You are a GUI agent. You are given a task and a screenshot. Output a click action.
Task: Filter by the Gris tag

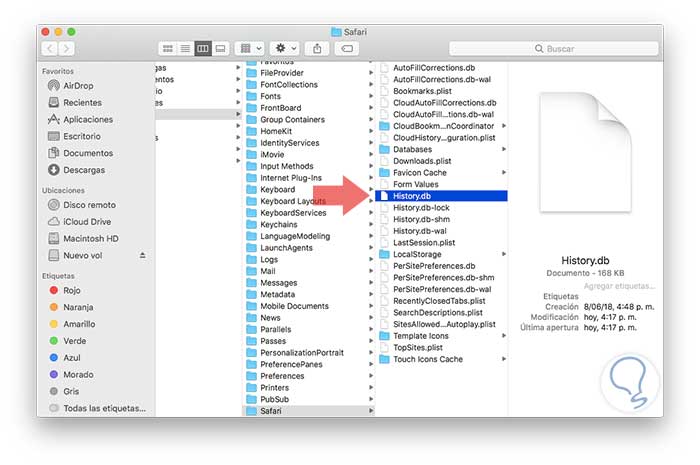click(x=71, y=391)
